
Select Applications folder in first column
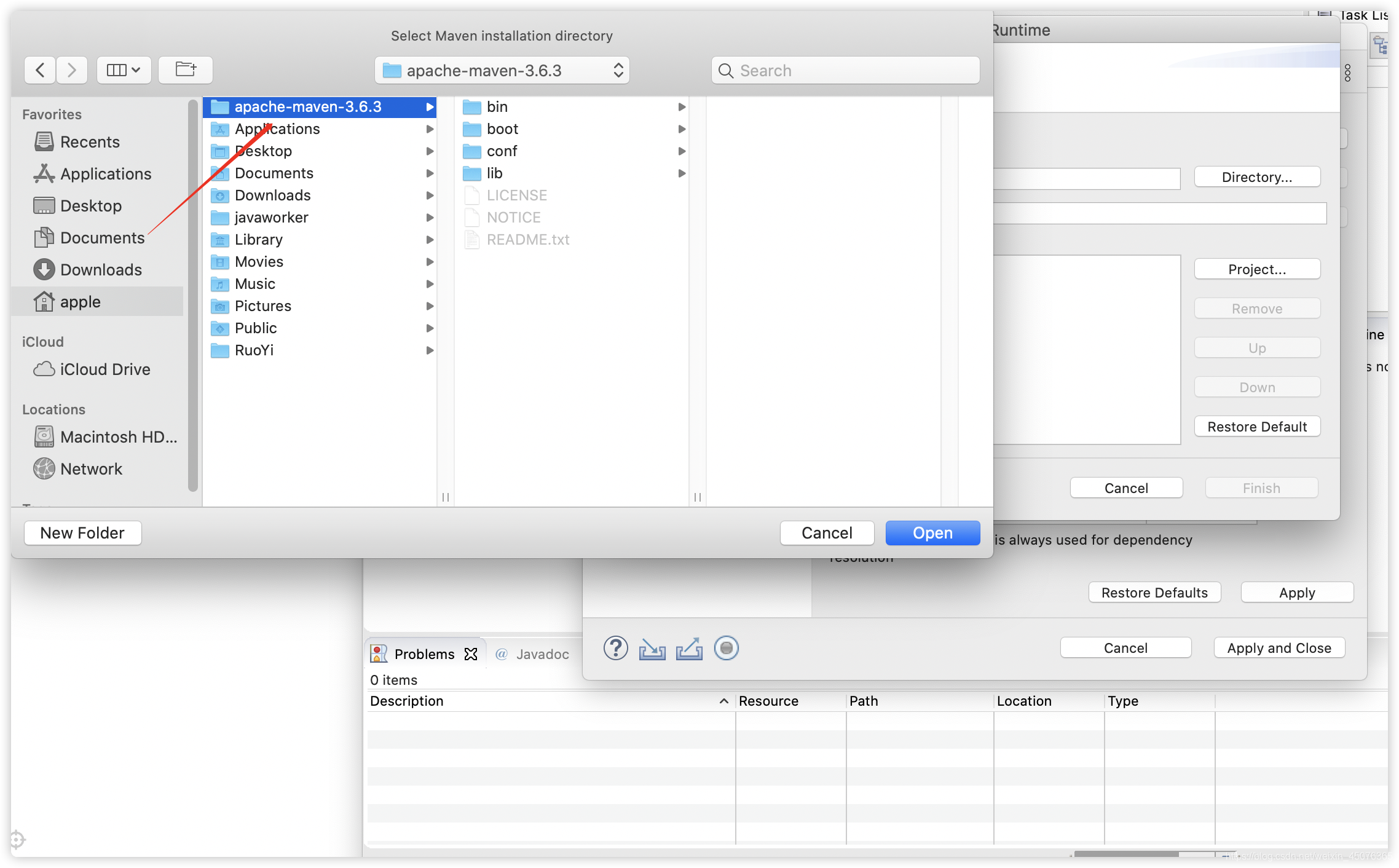pos(320,129)
